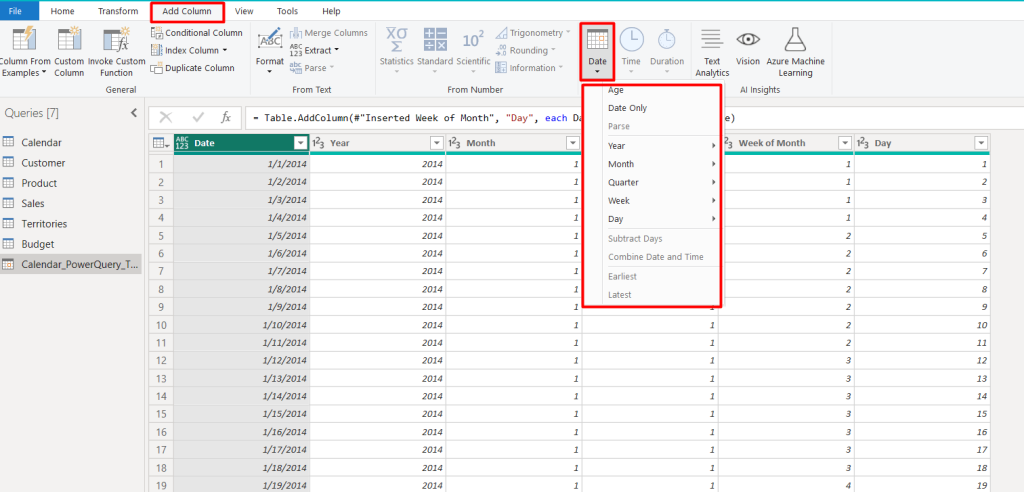Viewport: 1024px width, 492px height.
Task: Open the File tab
Action: 15,11
